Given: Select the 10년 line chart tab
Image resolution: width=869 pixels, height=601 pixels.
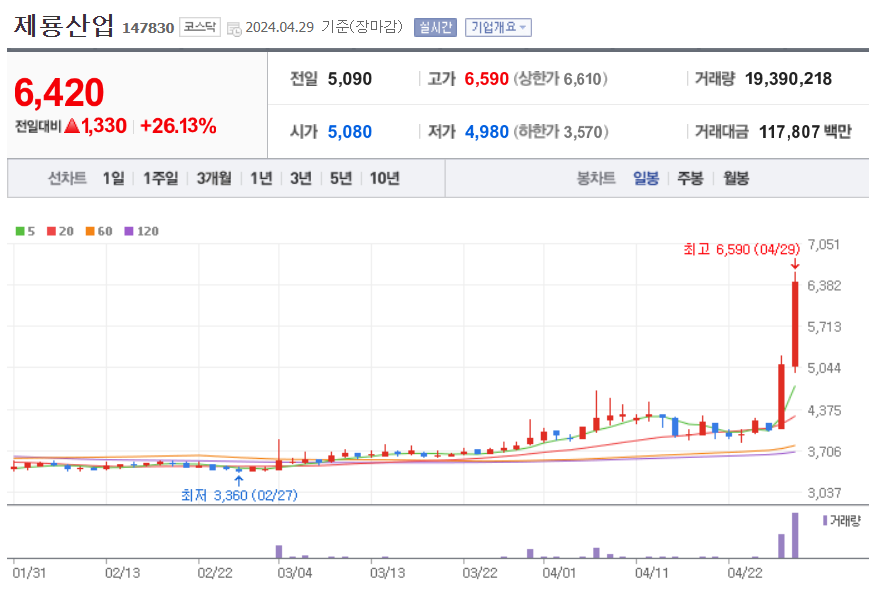Looking at the screenshot, I should [x=385, y=179].
